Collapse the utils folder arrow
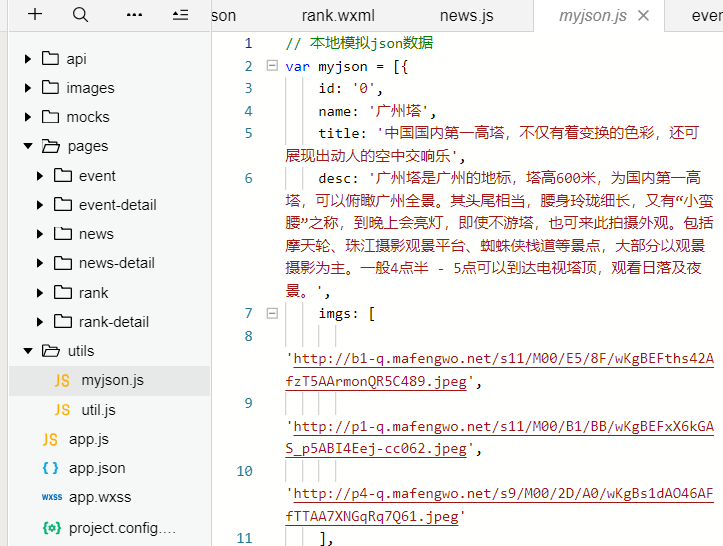This screenshot has height=546, width=723. [28, 351]
